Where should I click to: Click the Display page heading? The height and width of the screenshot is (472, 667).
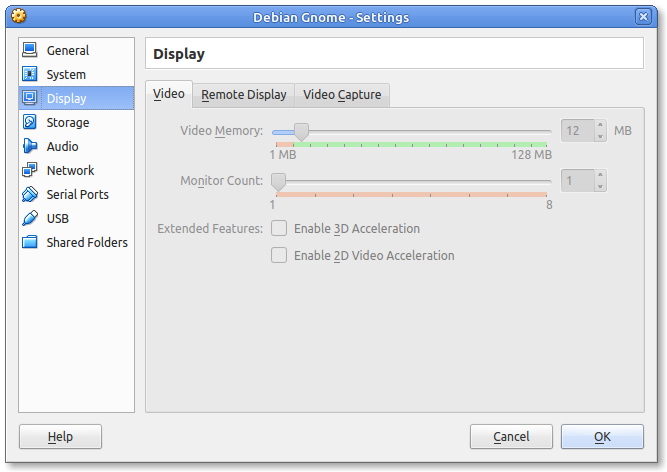(179, 54)
